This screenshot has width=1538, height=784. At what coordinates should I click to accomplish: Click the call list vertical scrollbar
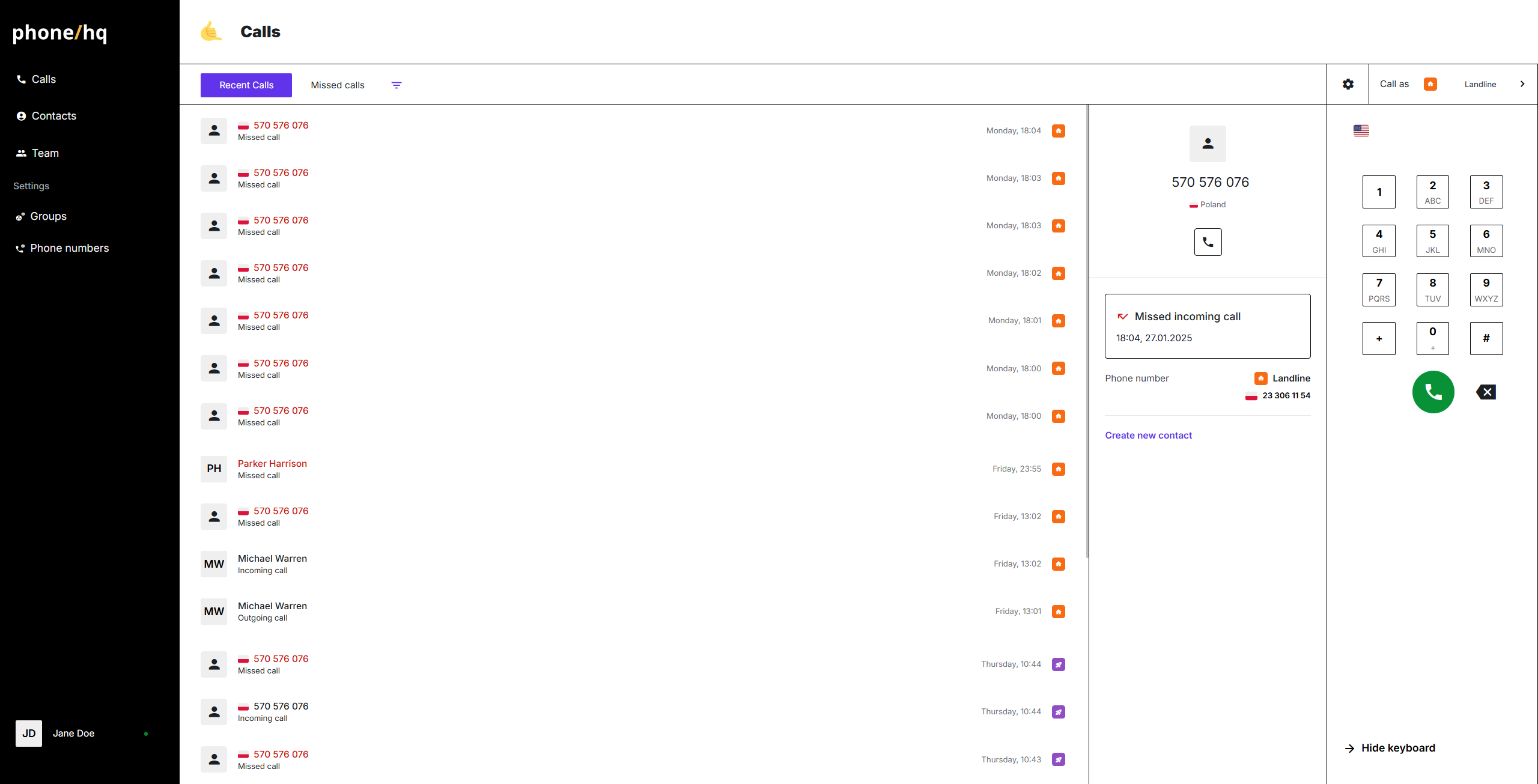1087,330
